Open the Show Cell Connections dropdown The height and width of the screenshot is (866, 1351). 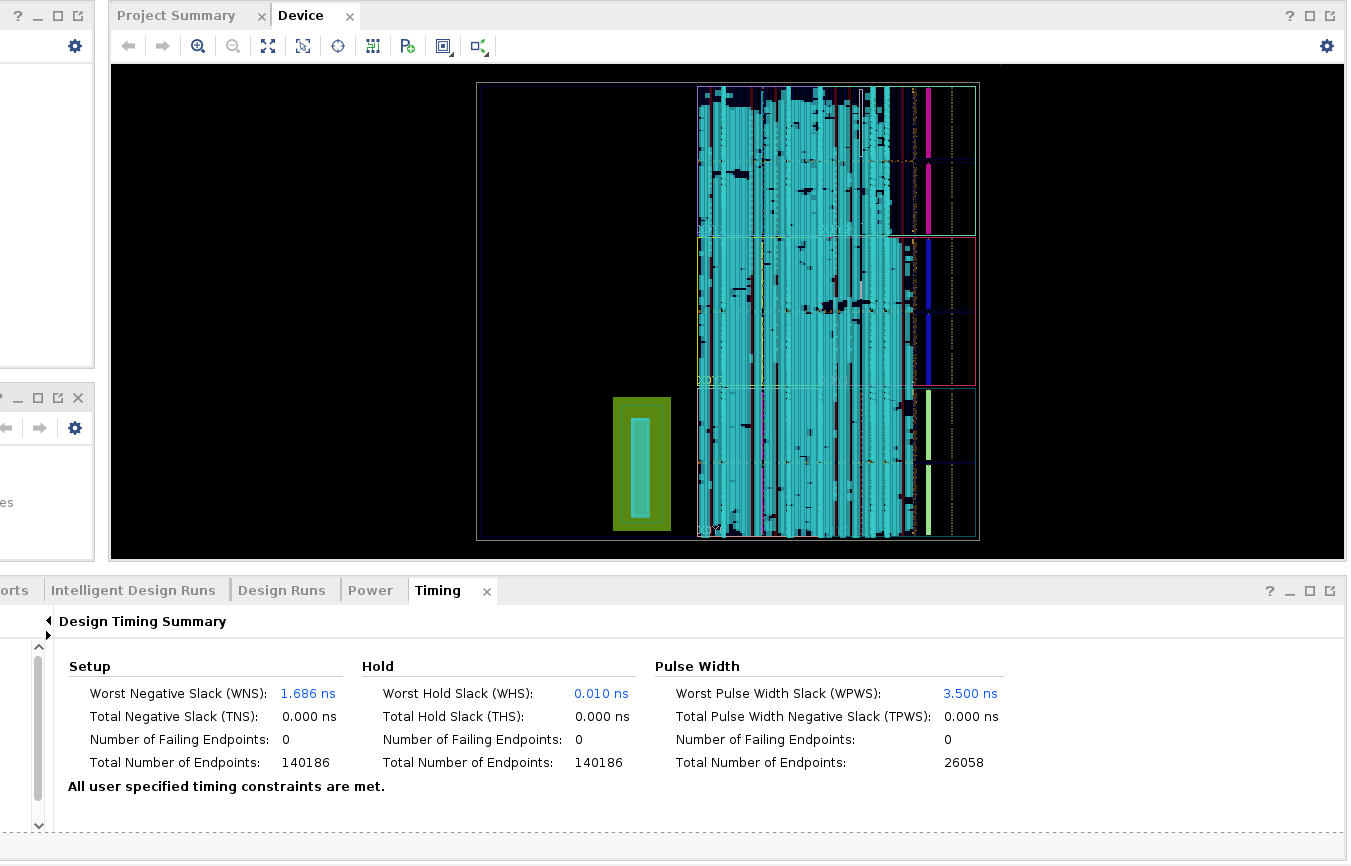pyautogui.click(x=479, y=47)
